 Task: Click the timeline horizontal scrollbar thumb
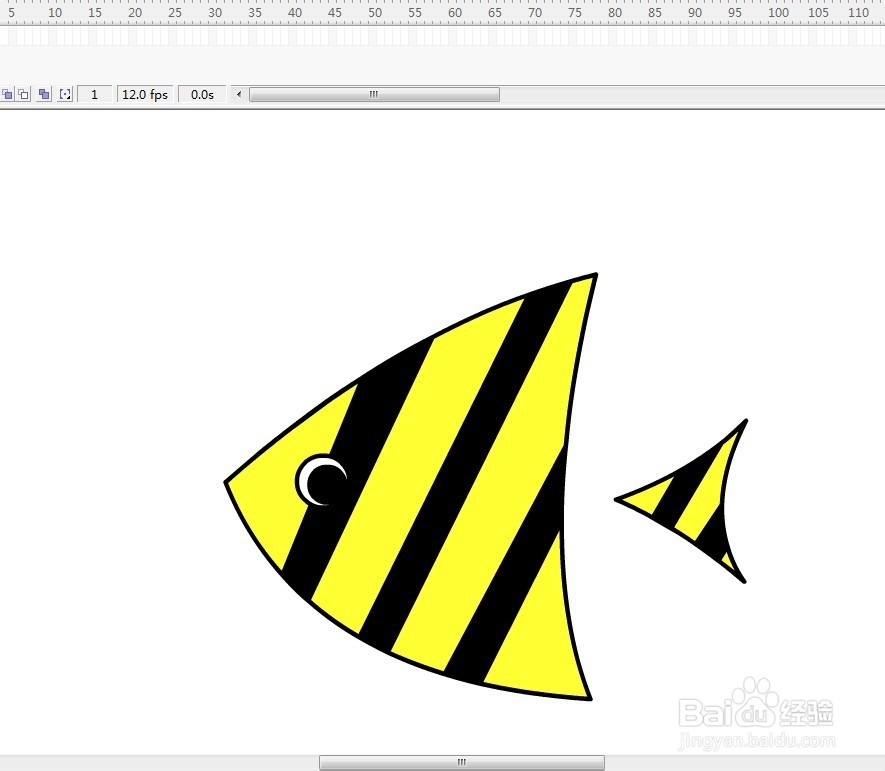[x=374, y=94]
